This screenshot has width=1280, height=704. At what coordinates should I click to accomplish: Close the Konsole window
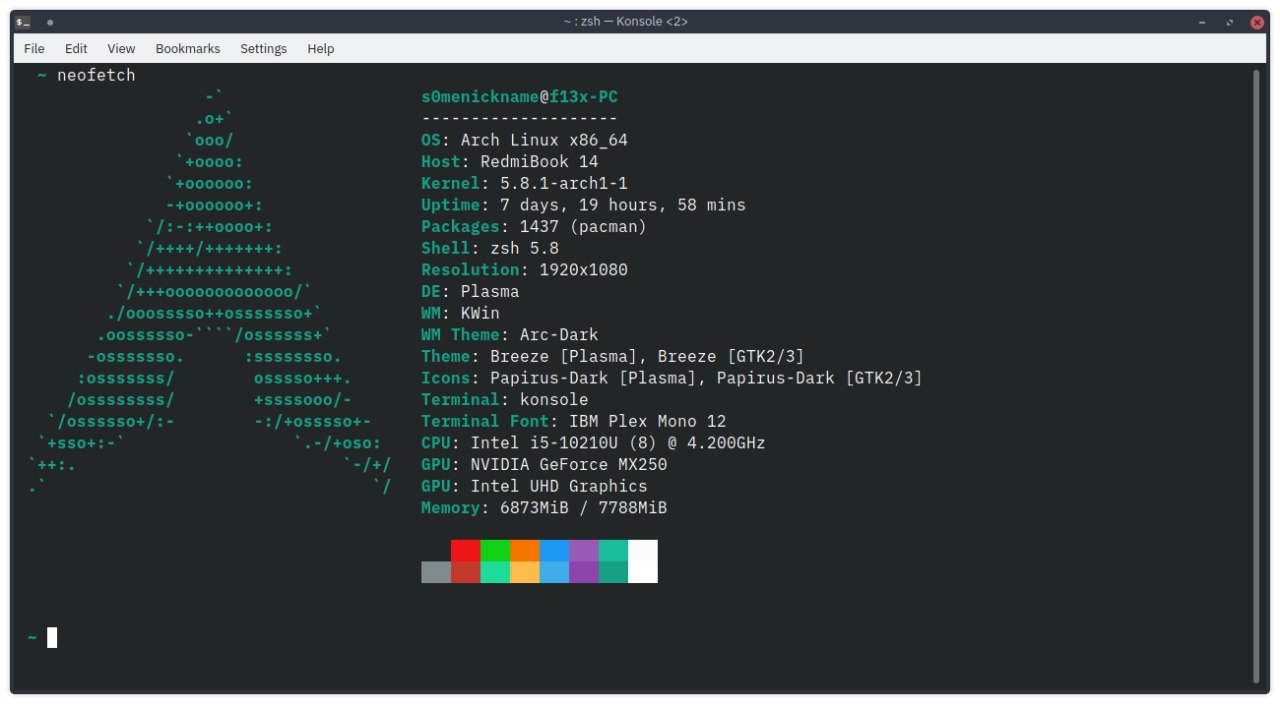click(1257, 21)
